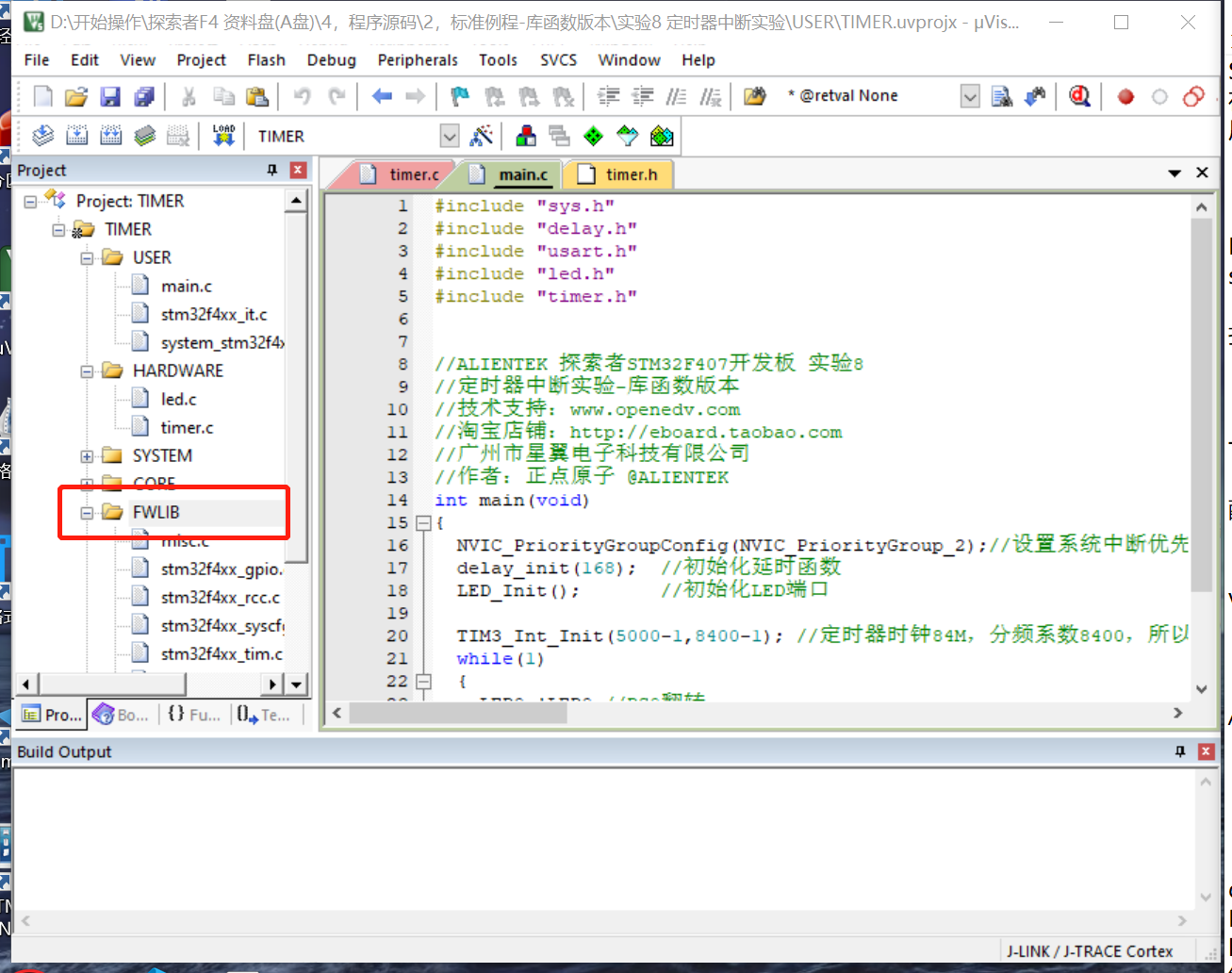
Task: Create a new file with toolbar icon
Action: [x=43, y=96]
